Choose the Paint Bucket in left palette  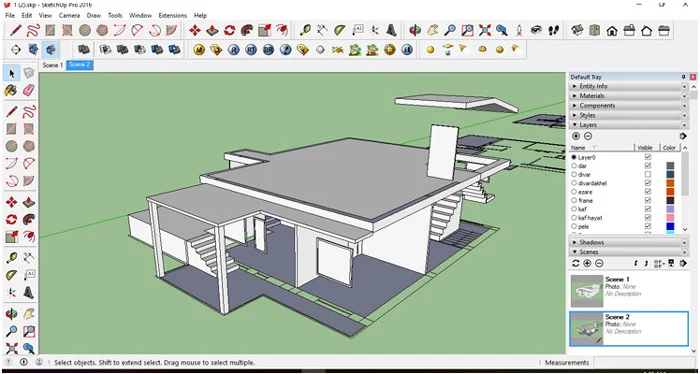coord(11,91)
